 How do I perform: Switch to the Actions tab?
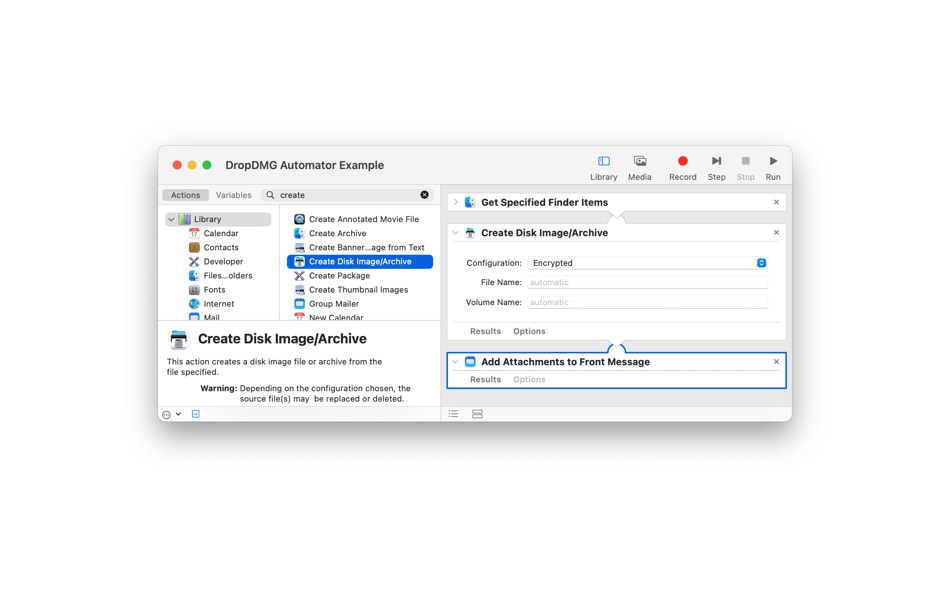(185, 195)
